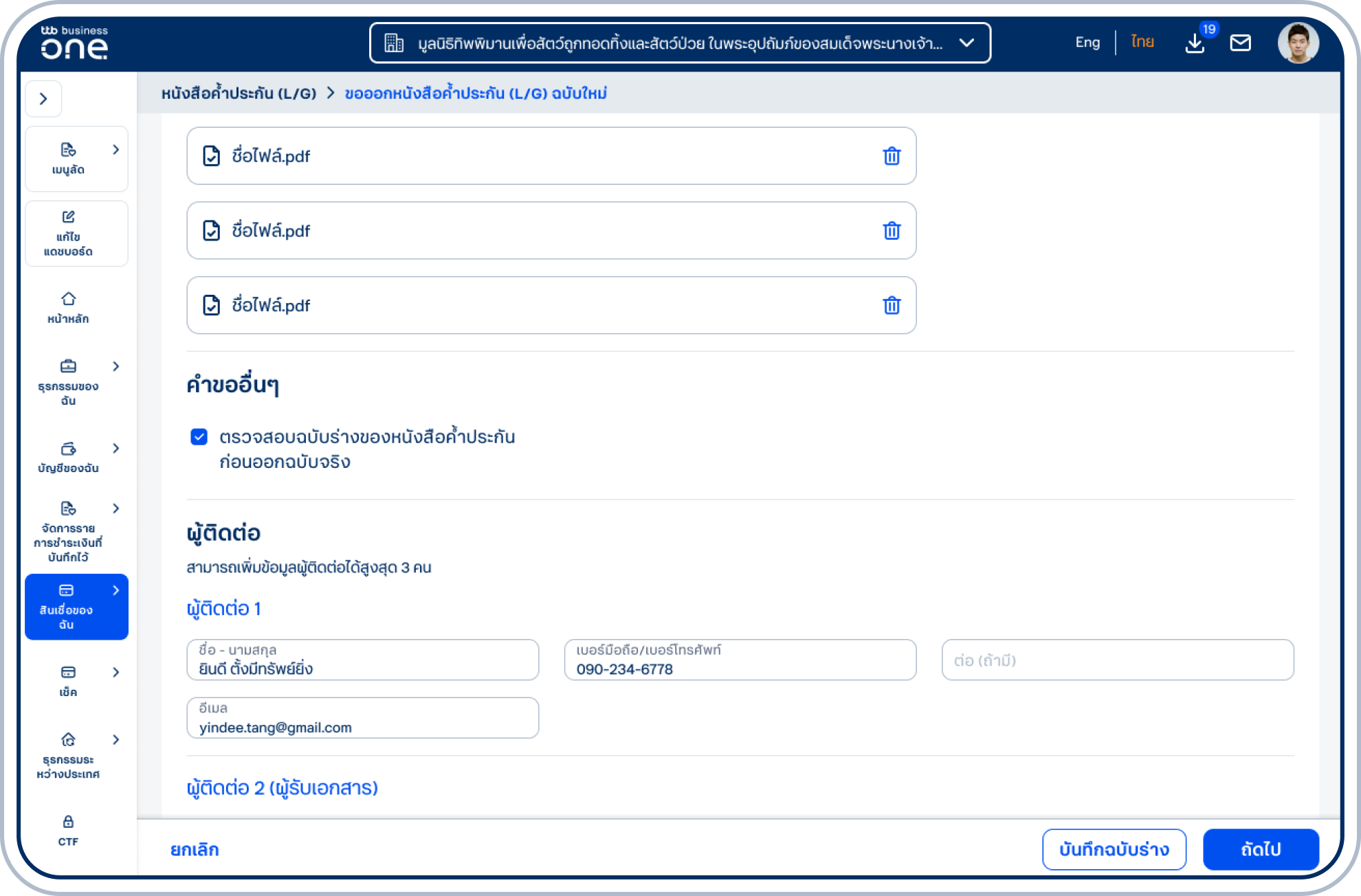Click the เบอร์มือถือ/เบอร์โทรศัพท์ phone field
1361x896 pixels.
point(740,660)
